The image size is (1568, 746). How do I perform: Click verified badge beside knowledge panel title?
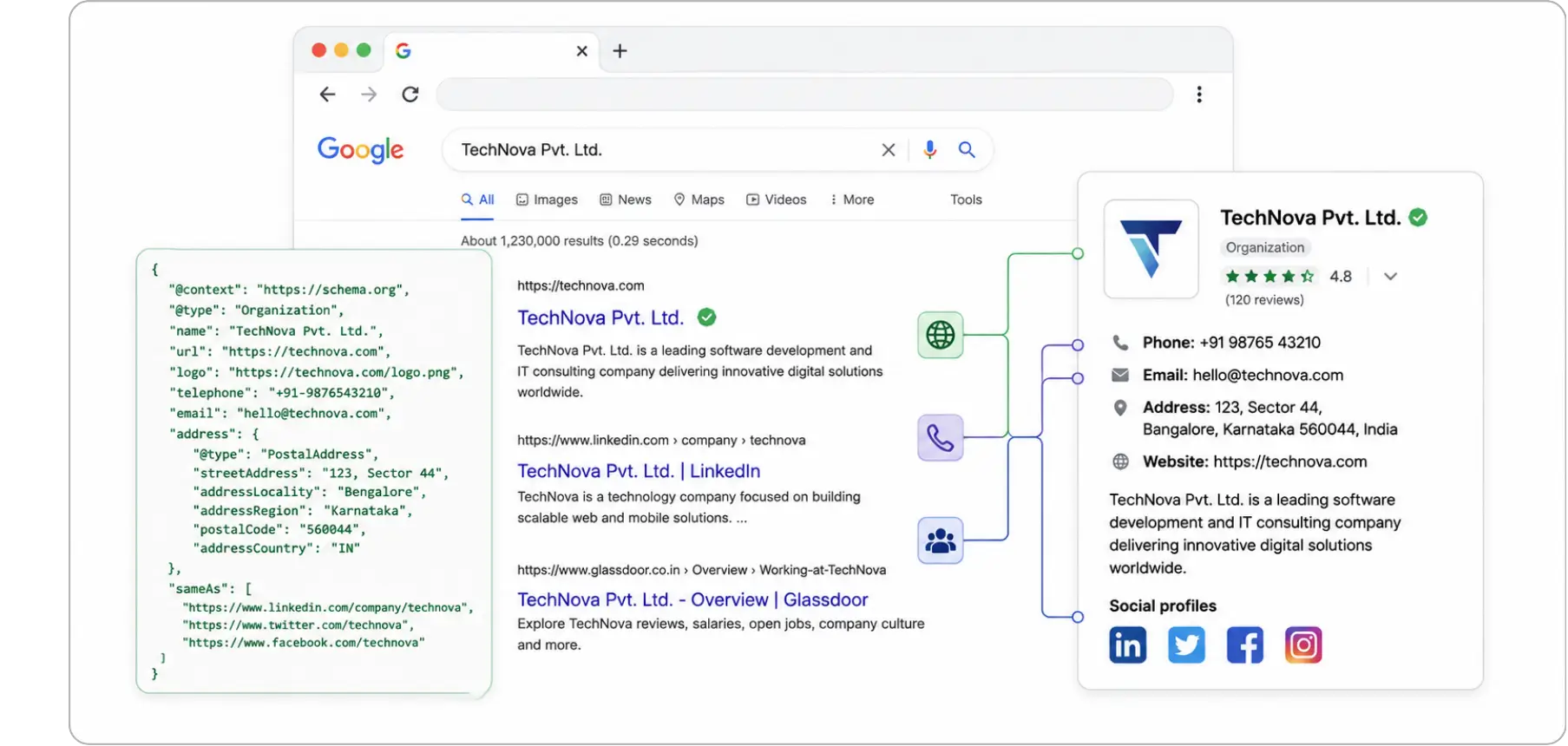[1418, 218]
